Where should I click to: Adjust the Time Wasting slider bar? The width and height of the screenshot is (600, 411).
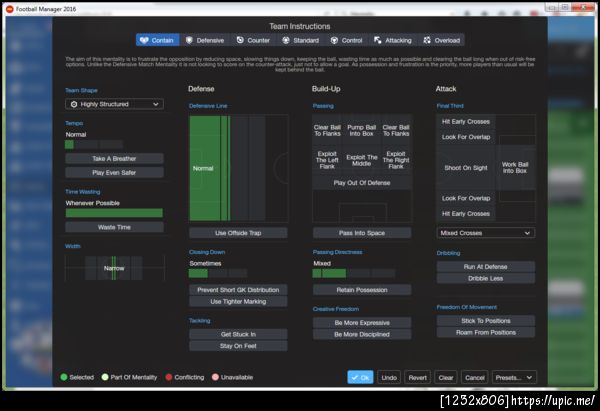pyautogui.click(x=114, y=213)
